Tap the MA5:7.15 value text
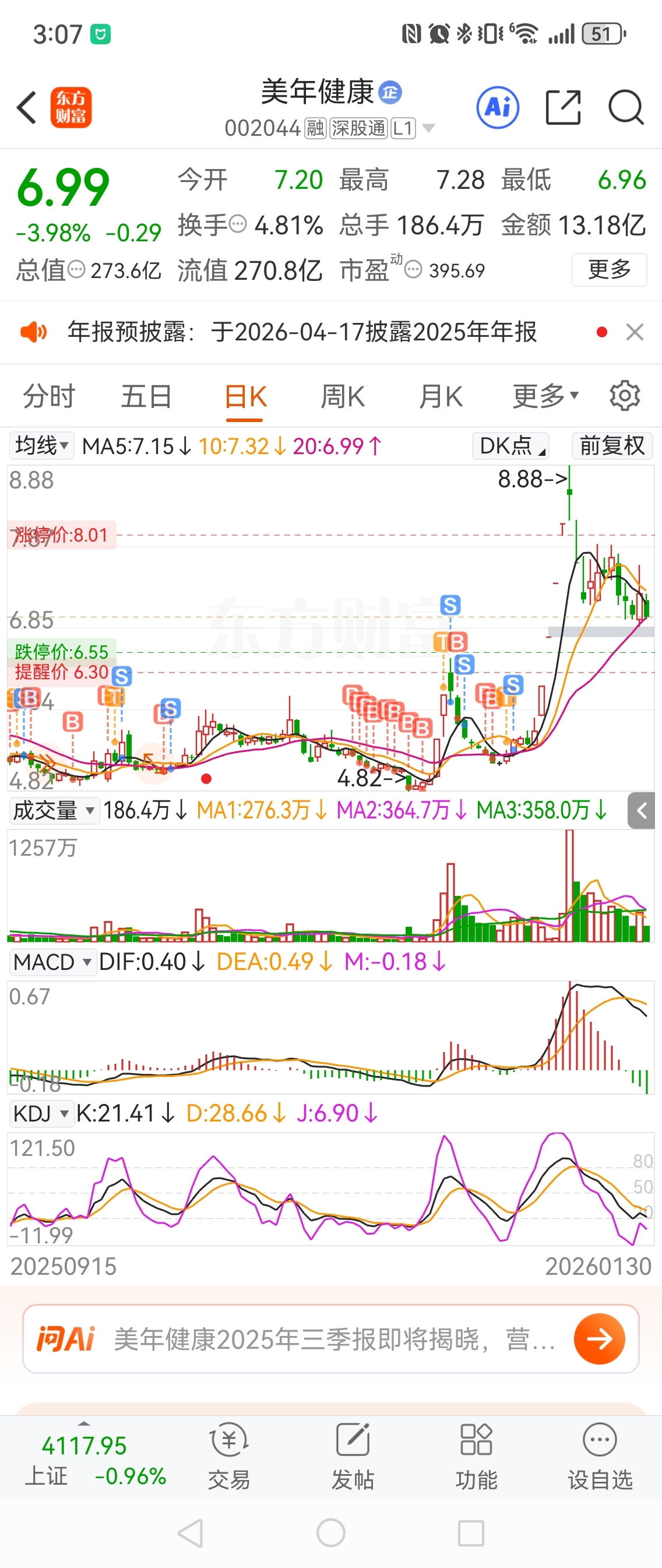 128,446
